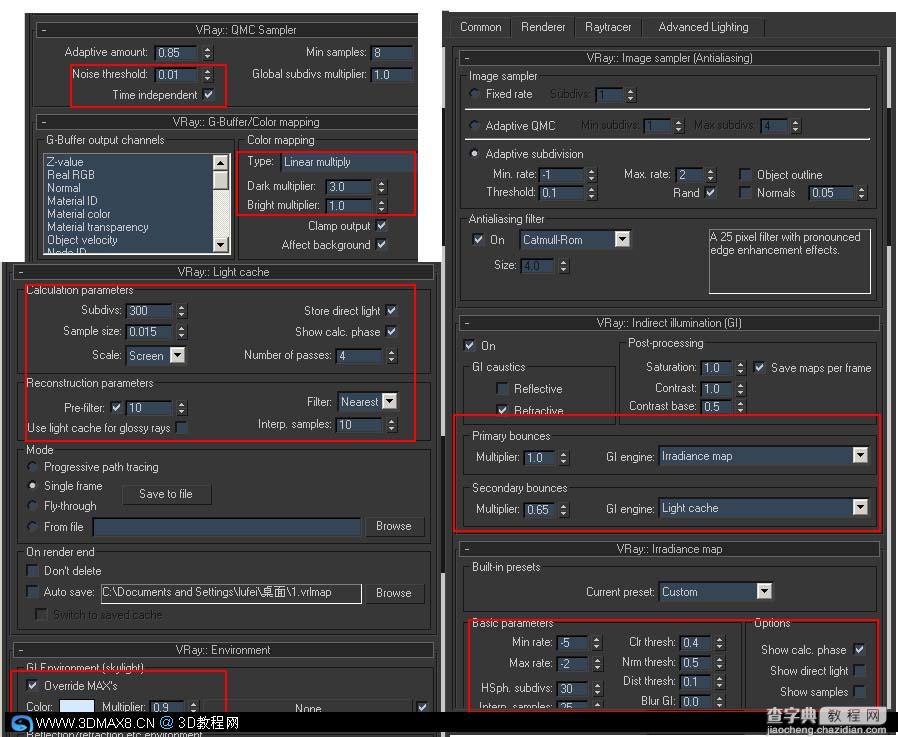Open Catmull-Rom antialiasing filter dropdown
898x737 pixels.
pyautogui.click(x=622, y=239)
